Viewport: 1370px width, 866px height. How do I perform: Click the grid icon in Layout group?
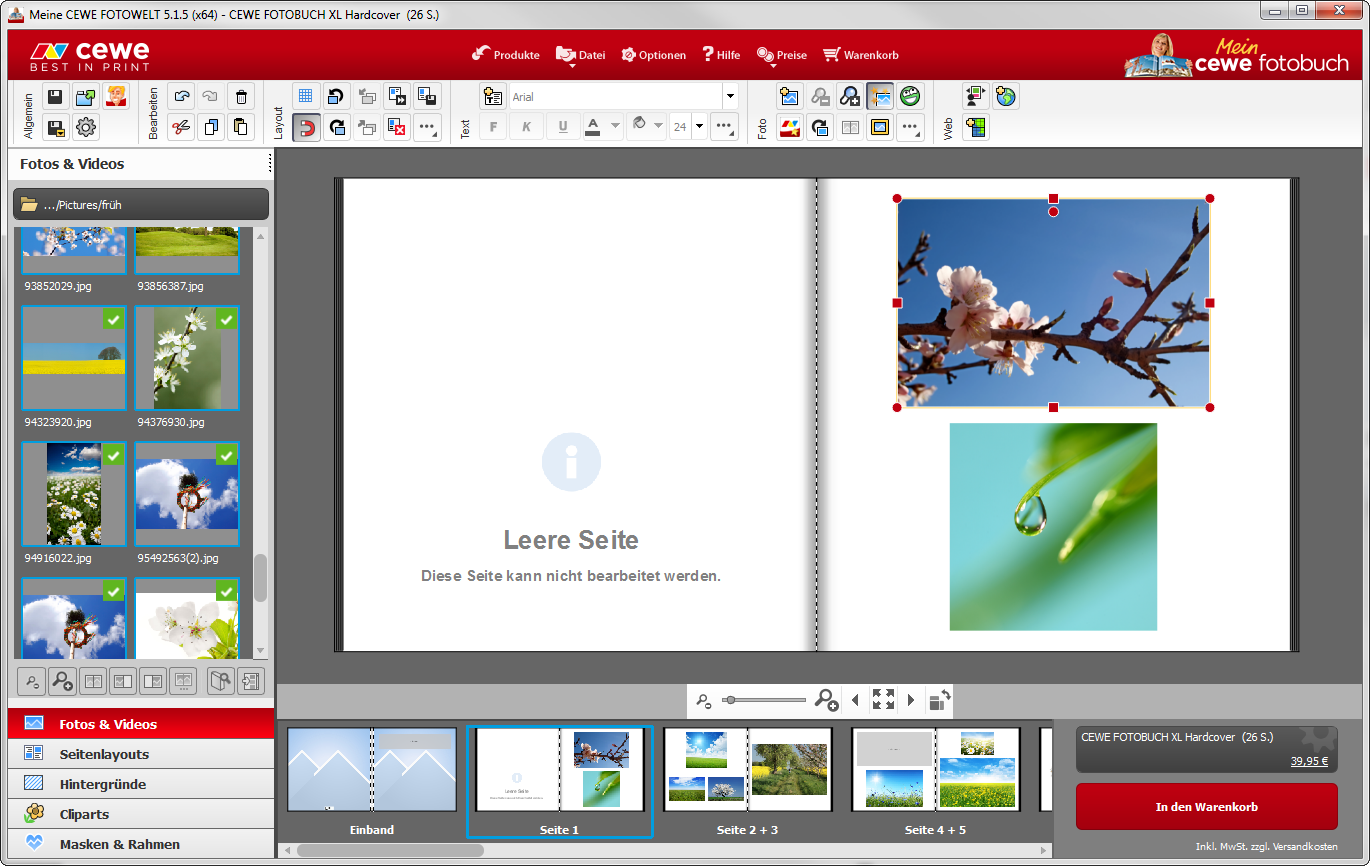point(306,97)
